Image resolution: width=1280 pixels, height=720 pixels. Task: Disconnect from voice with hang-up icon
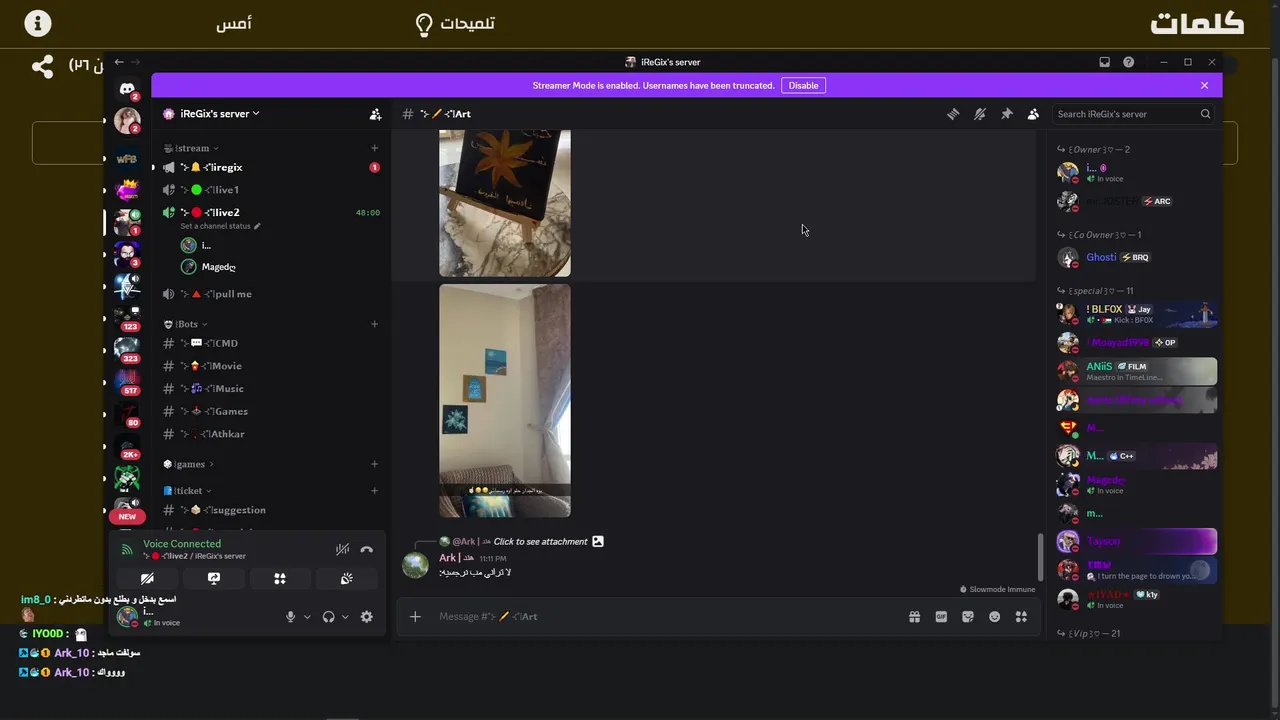pos(367,549)
